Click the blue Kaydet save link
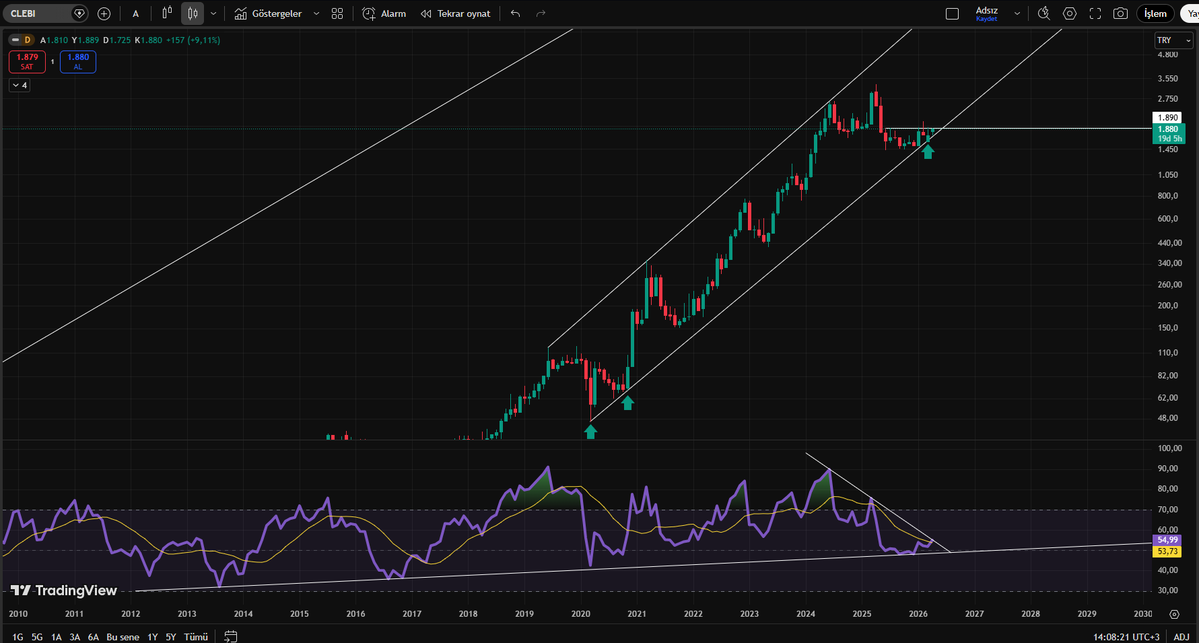 [x=986, y=19]
